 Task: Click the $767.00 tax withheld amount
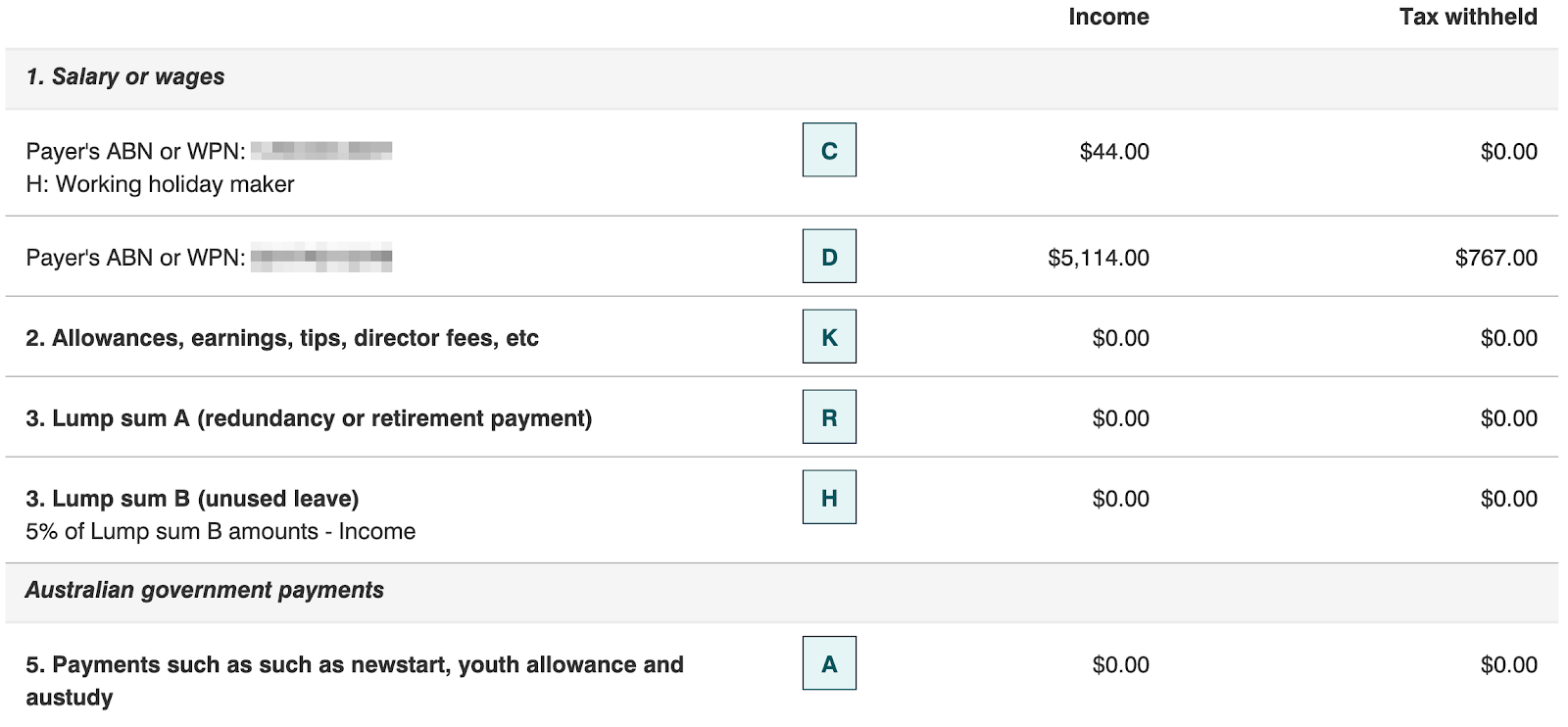[1495, 258]
